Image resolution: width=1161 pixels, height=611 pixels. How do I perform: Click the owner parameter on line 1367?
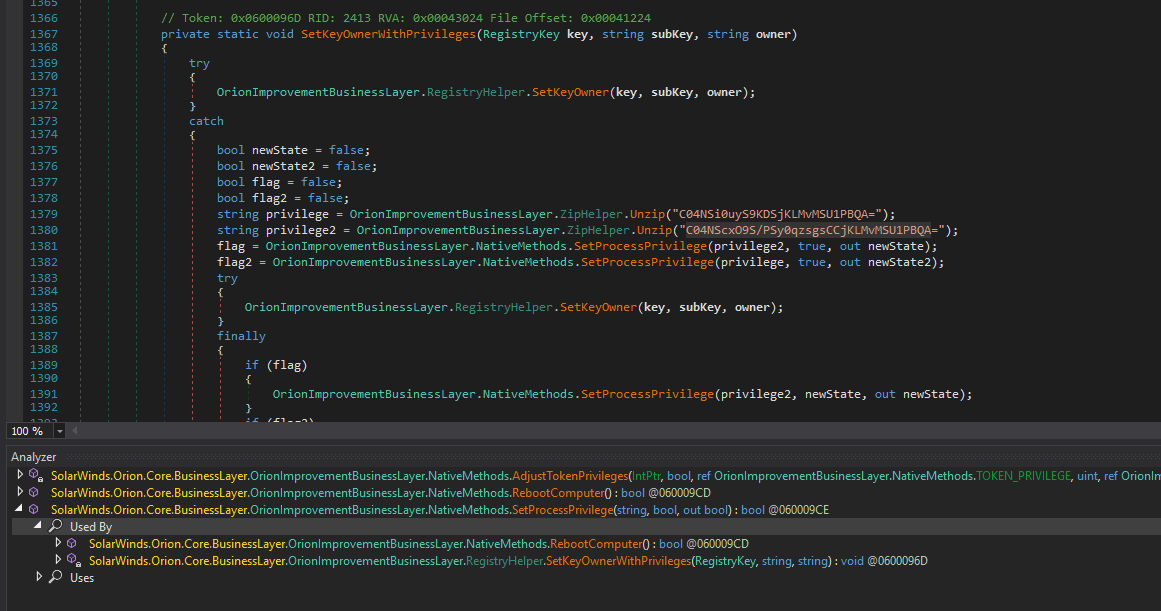click(773, 34)
